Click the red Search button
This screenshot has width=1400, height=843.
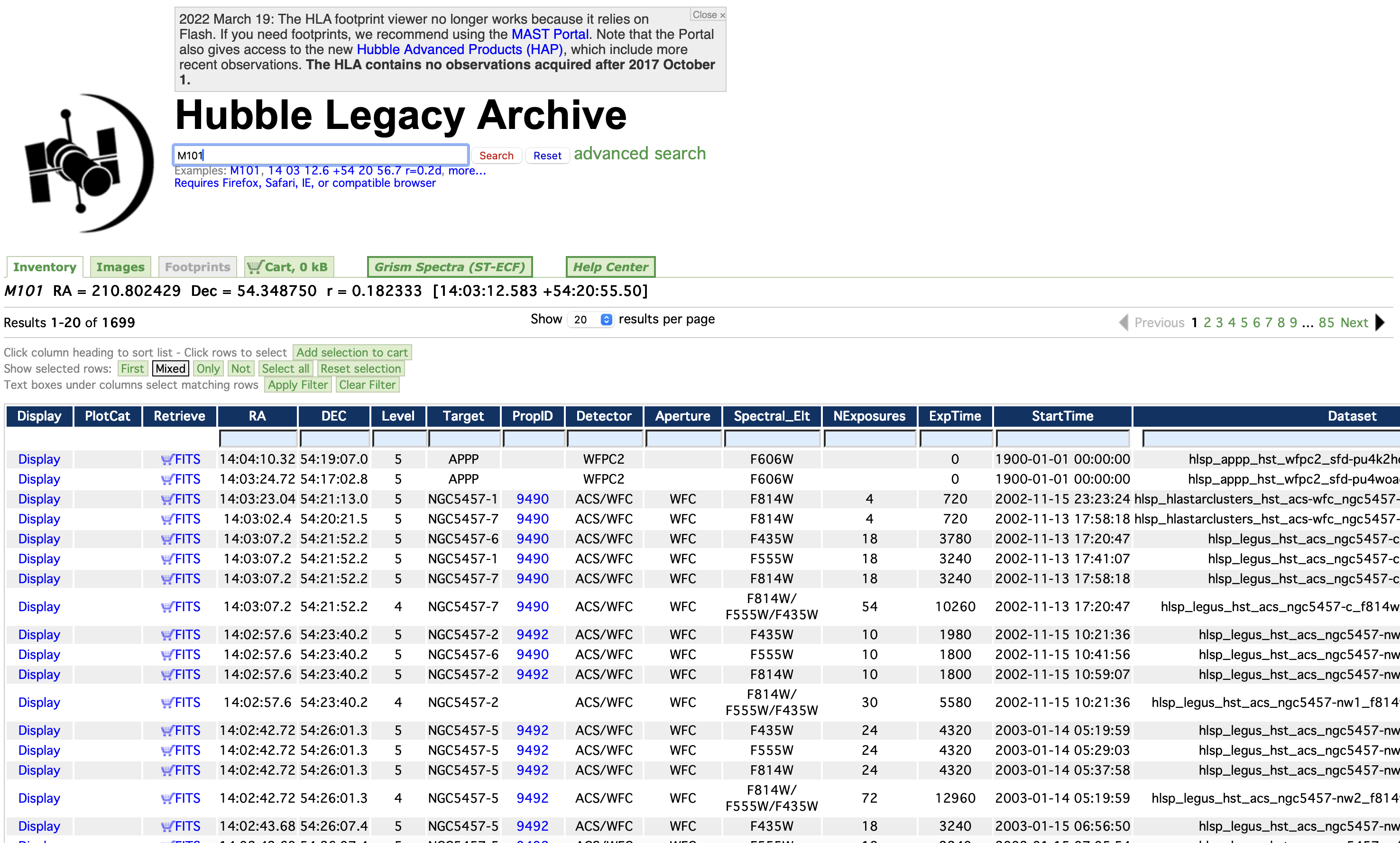(x=496, y=156)
